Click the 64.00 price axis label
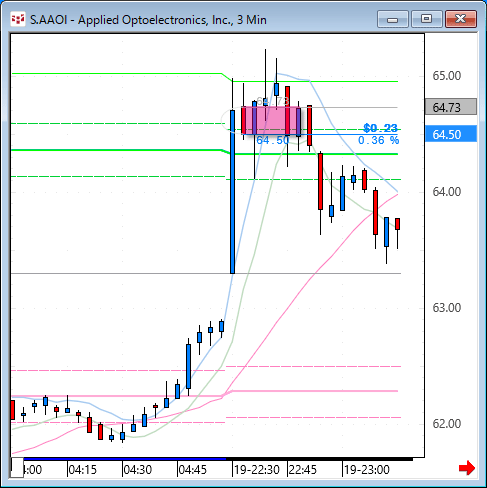Viewport: 487px width, 488px height. [x=447, y=192]
